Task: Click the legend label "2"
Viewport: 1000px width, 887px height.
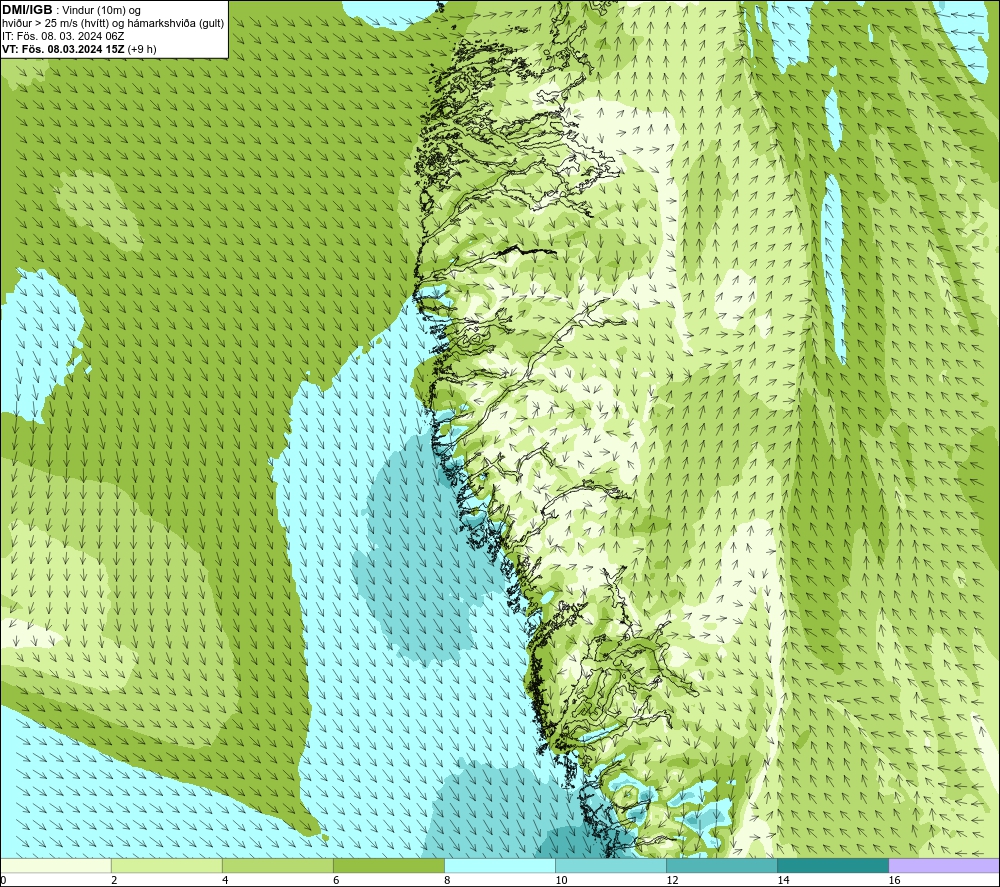Action: [x=114, y=881]
